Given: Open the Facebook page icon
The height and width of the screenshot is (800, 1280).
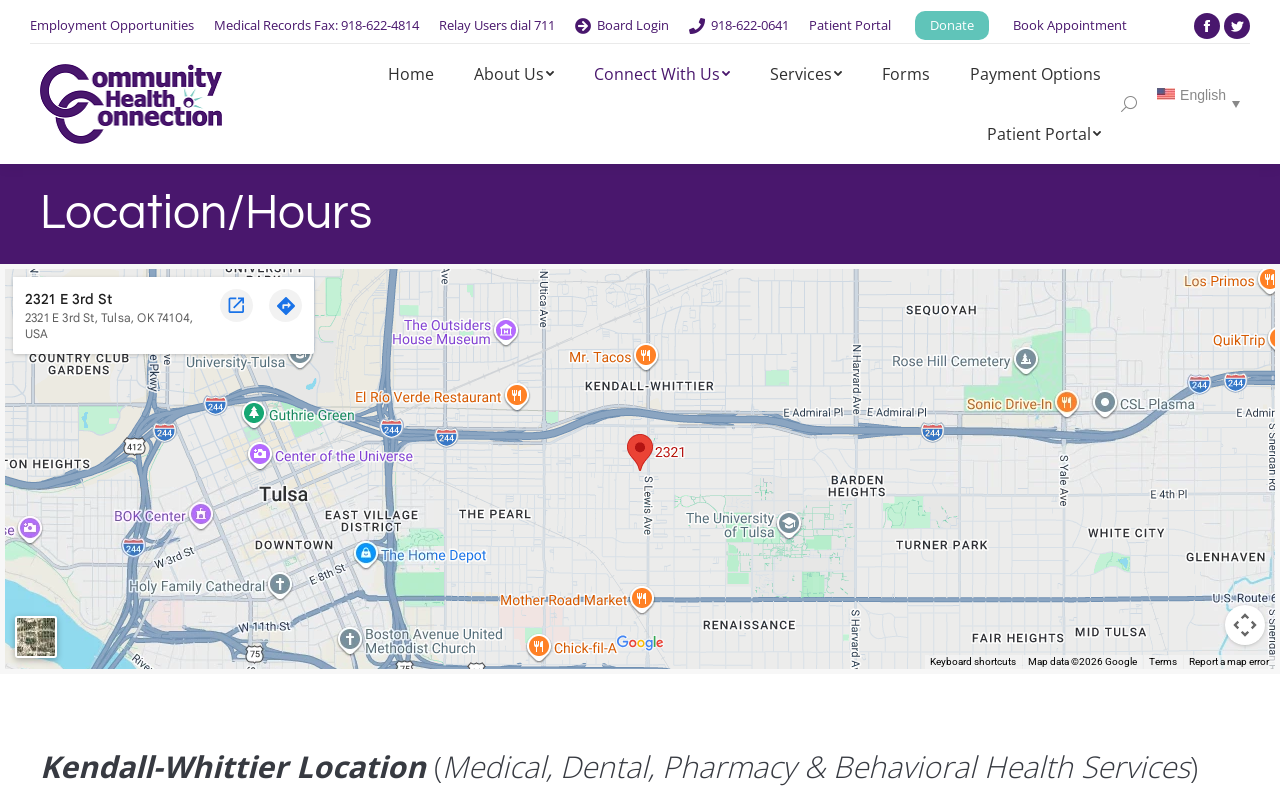Looking at the screenshot, I should tap(1207, 26).
